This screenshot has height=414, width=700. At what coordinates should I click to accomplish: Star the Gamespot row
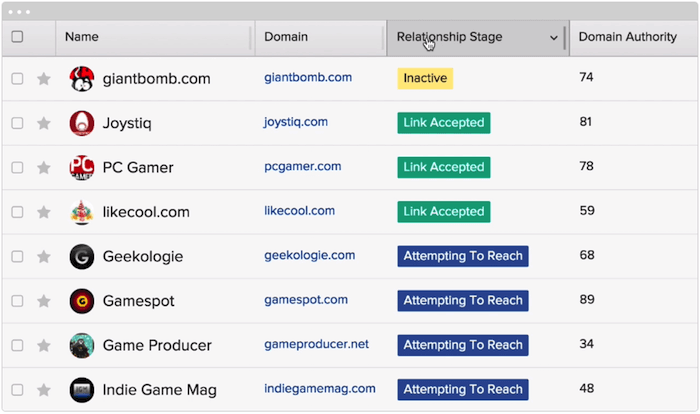(x=44, y=301)
